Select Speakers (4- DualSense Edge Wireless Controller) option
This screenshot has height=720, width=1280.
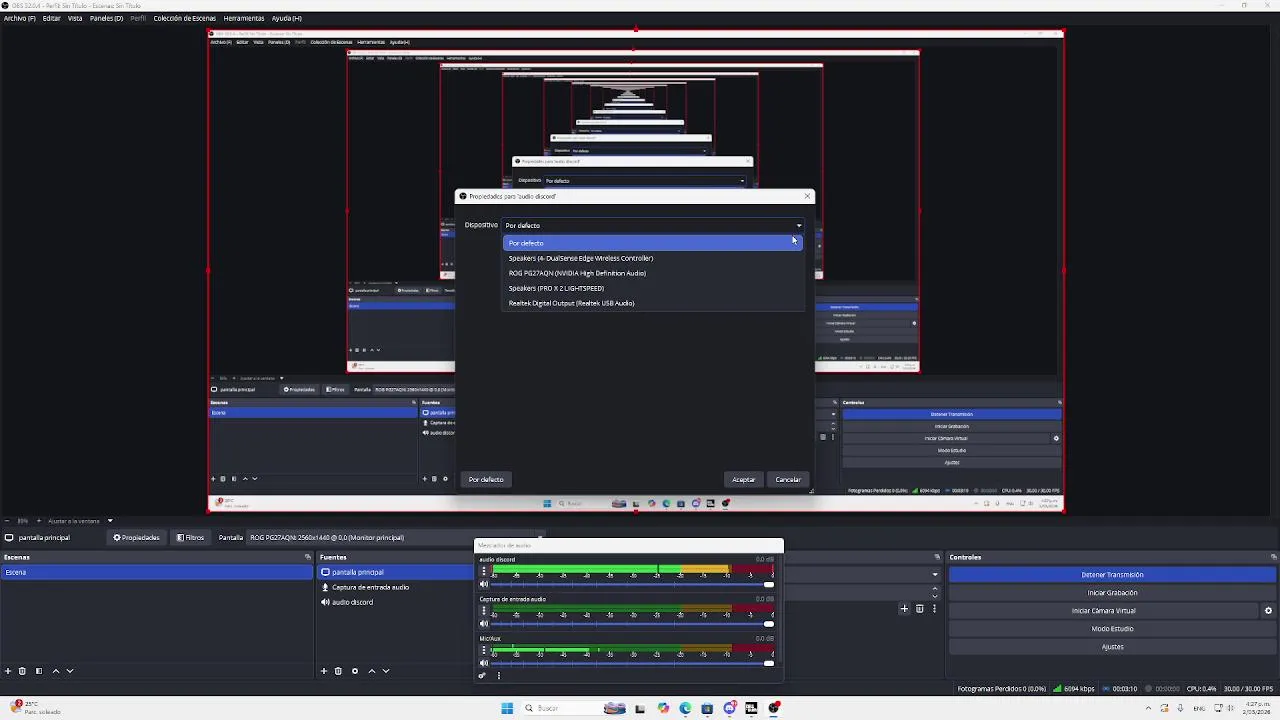coord(653,258)
